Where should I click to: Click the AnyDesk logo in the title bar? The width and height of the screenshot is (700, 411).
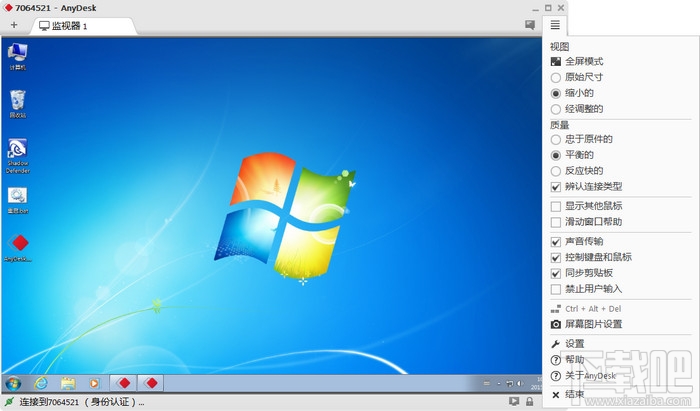(8, 8)
